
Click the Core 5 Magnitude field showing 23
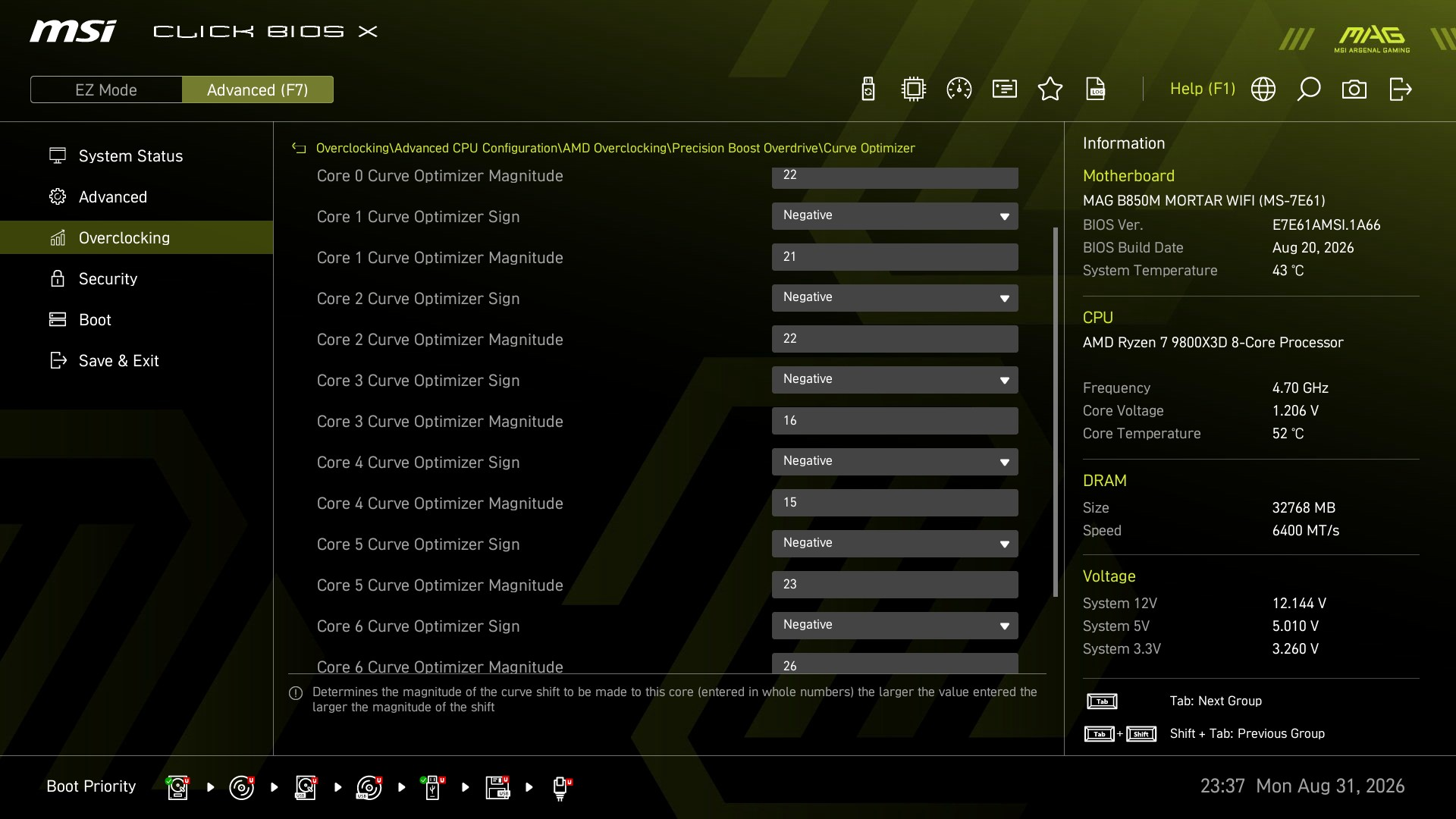pos(895,585)
